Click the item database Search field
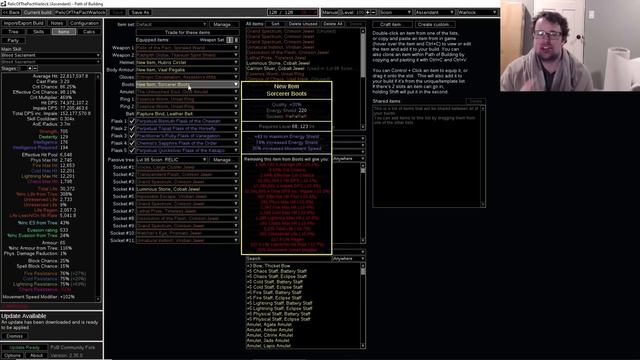The height and width of the screenshot is (360, 640). 288,258
